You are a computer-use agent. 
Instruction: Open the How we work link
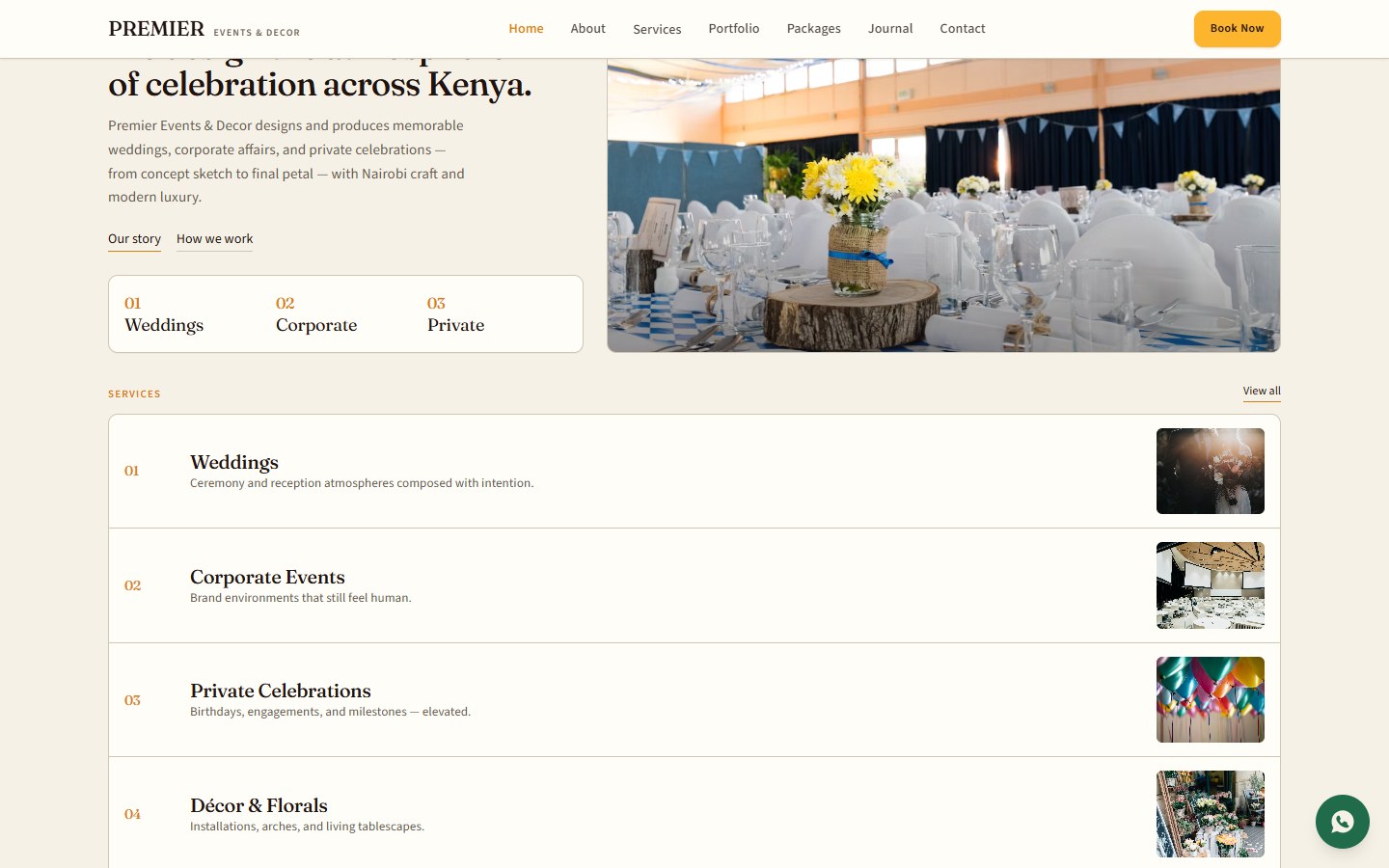tap(214, 239)
